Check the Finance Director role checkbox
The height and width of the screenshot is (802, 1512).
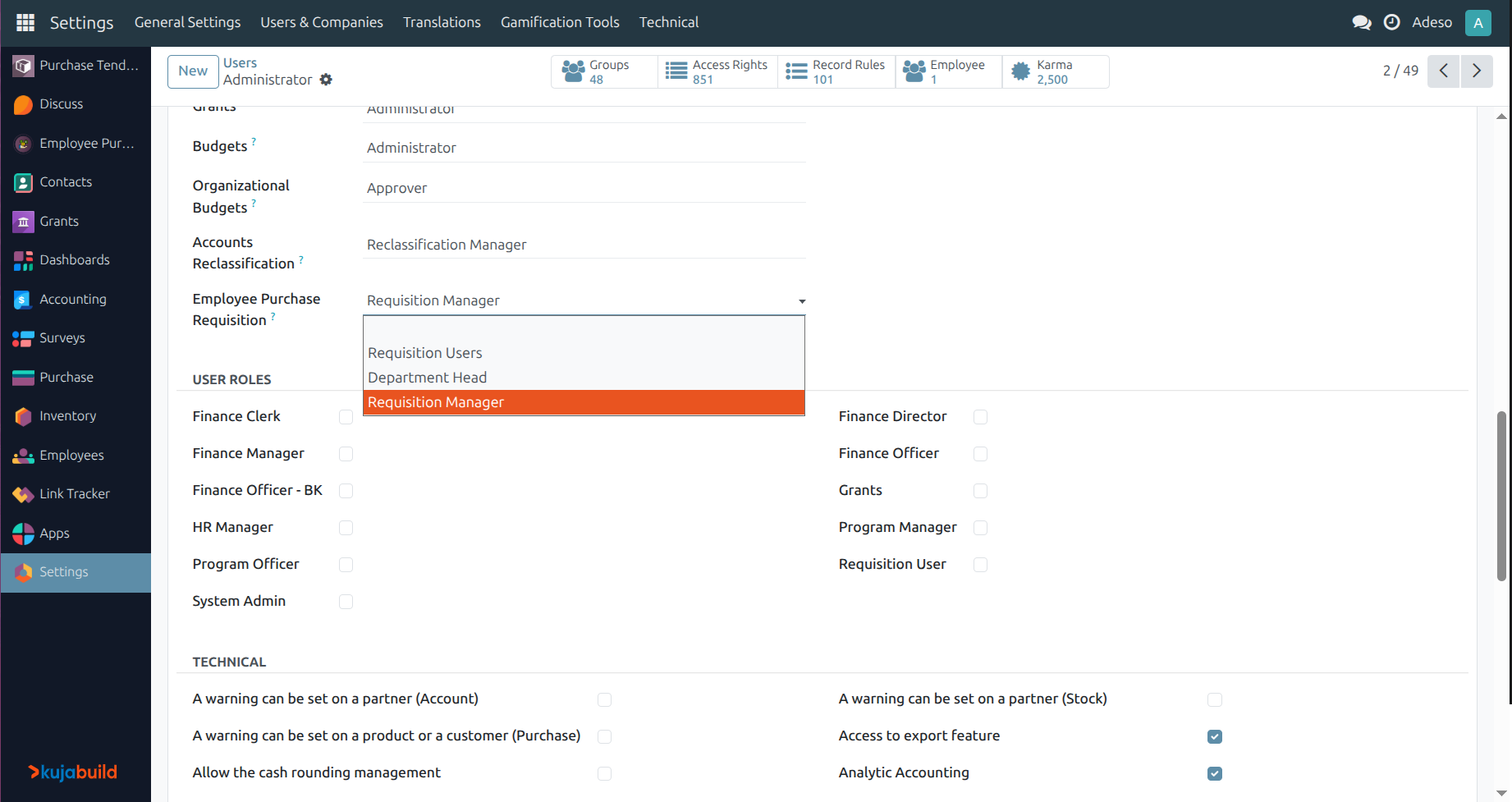pos(980,417)
